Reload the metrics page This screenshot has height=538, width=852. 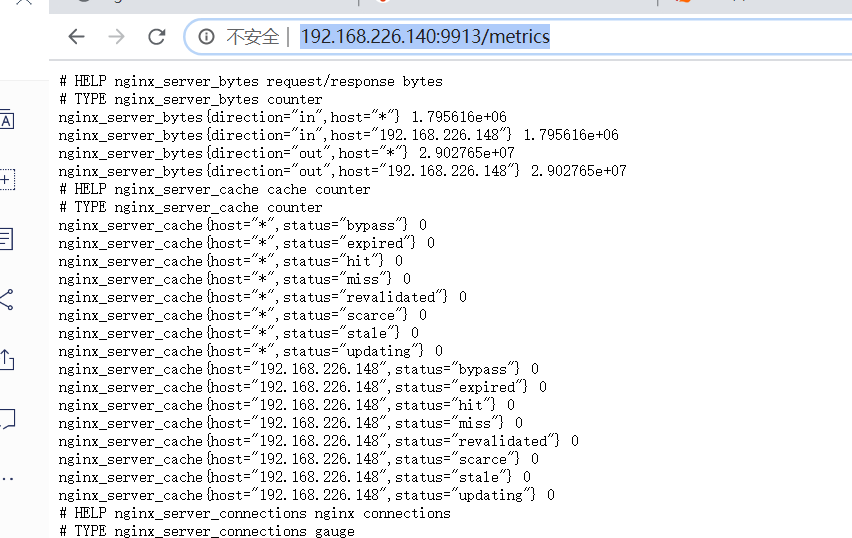tap(156, 37)
